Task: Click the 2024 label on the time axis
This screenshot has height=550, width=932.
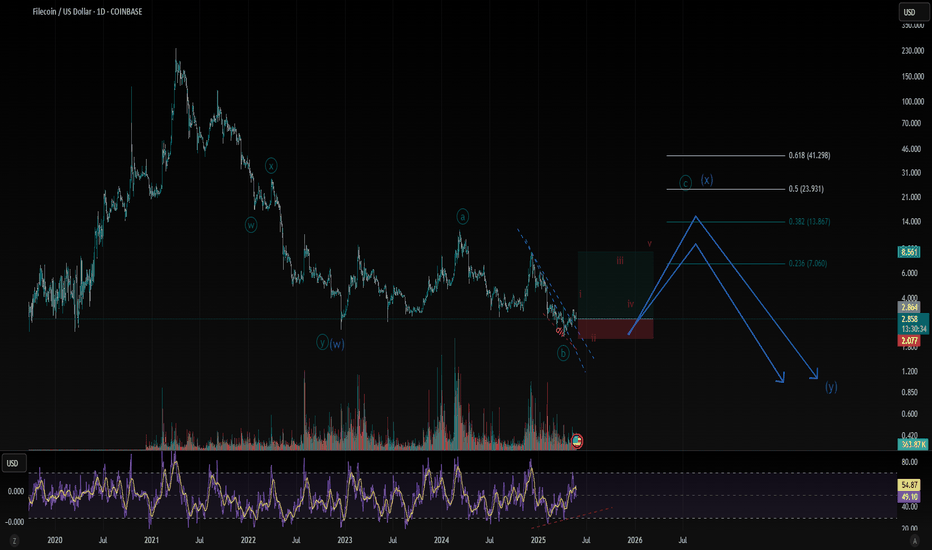Action: pos(442,540)
